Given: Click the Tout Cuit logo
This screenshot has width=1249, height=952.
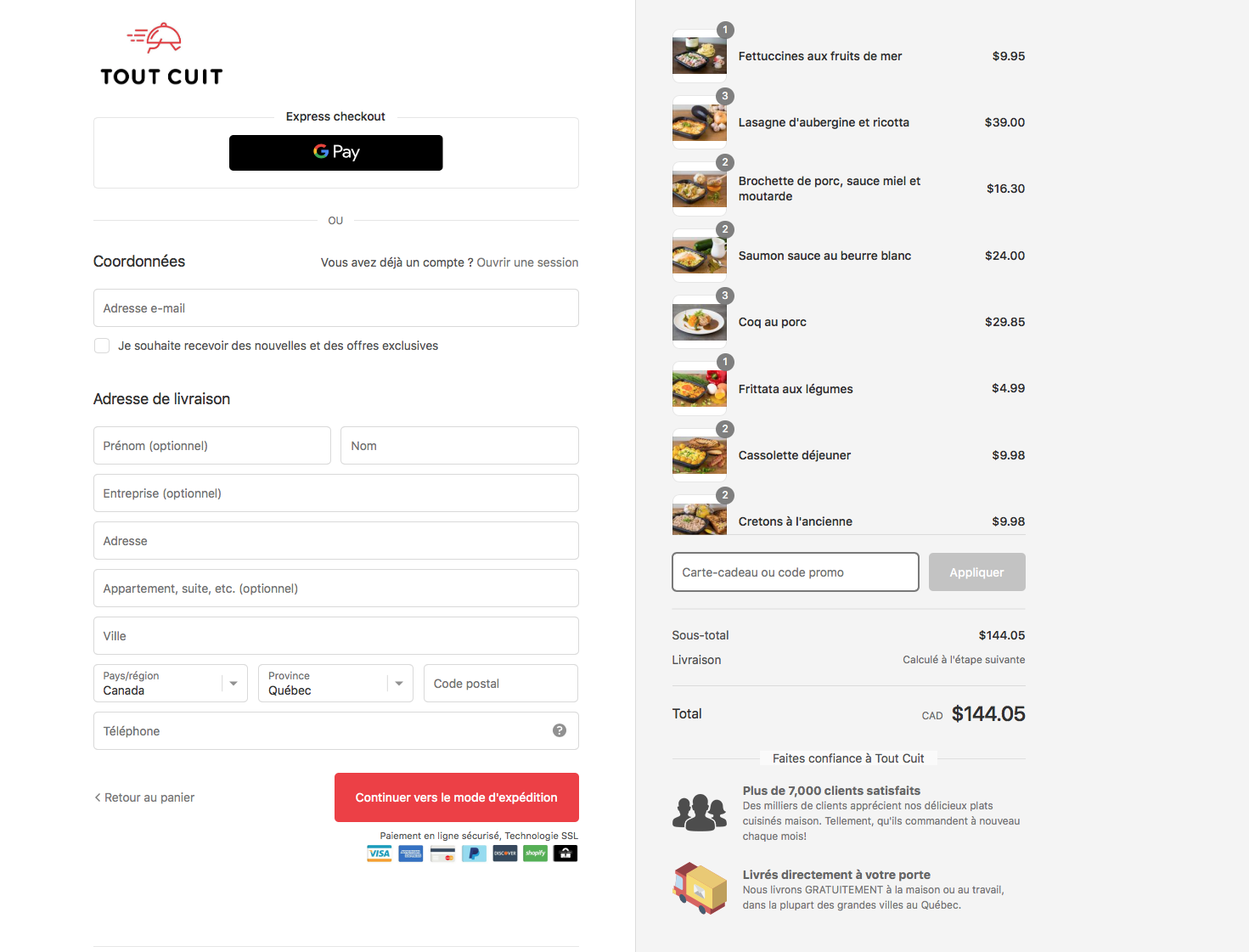Looking at the screenshot, I should 161,55.
